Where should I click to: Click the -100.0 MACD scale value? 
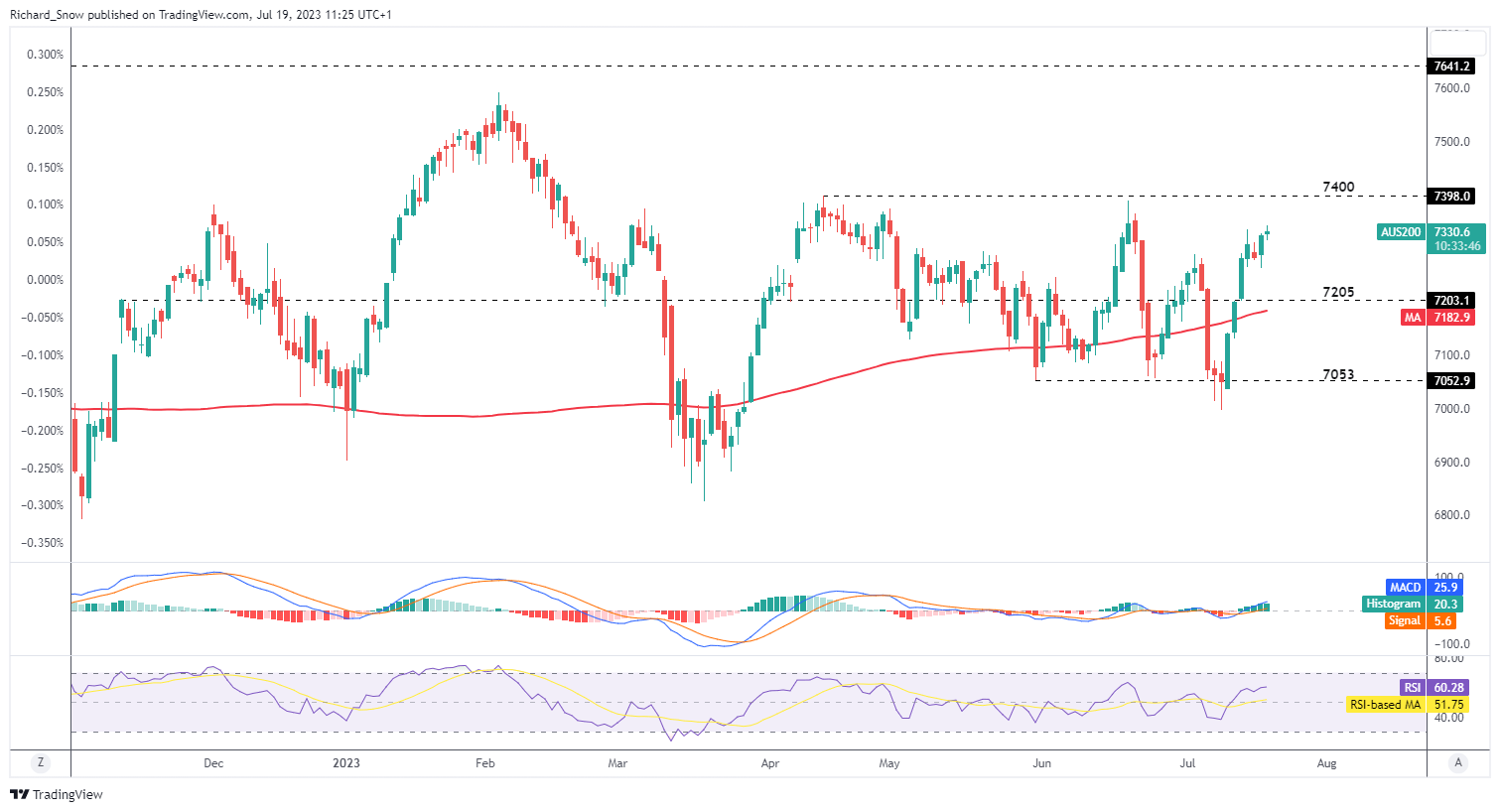1453,643
